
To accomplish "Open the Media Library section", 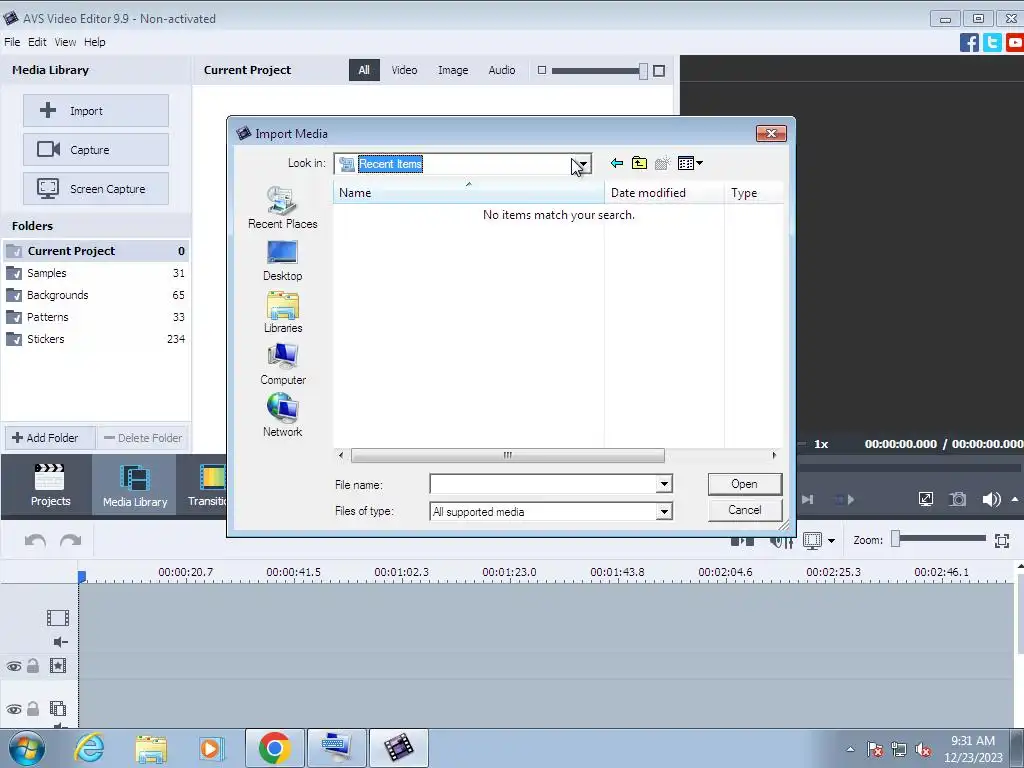I will pyautogui.click(x=135, y=485).
